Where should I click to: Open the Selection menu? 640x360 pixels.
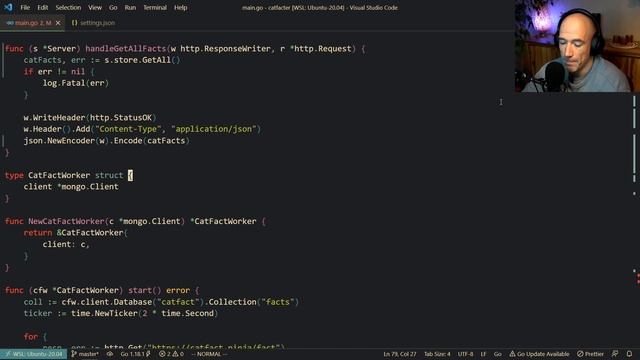click(x=68, y=7)
